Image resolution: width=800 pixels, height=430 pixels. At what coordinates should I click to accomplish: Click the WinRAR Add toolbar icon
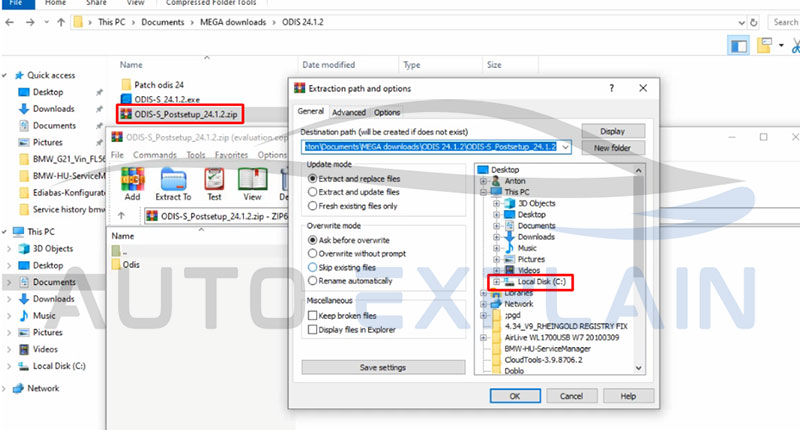click(x=132, y=184)
